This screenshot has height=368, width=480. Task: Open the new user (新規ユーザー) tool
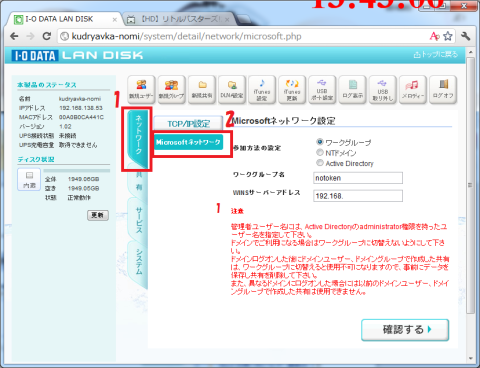coord(141,89)
